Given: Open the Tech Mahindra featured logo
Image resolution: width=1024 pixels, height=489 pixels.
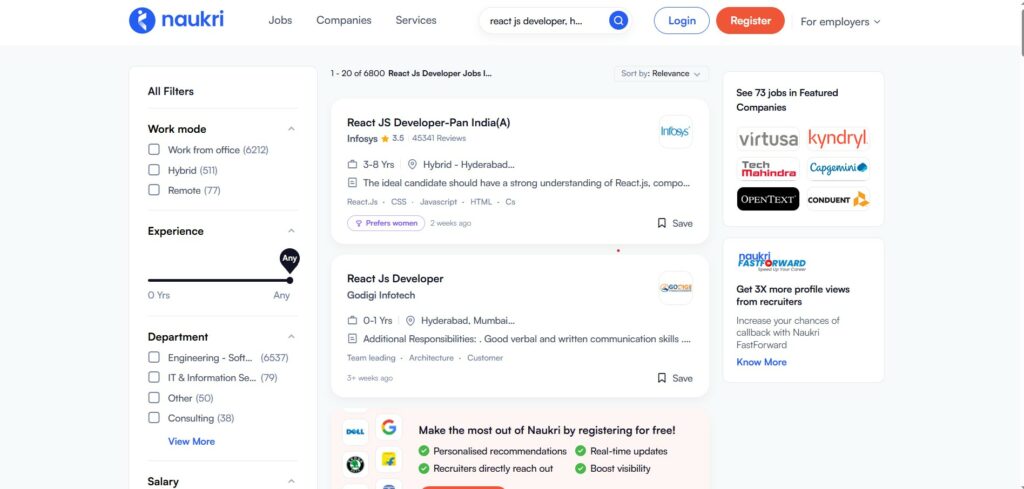Looking at the screenshot, I should point(768,169).
